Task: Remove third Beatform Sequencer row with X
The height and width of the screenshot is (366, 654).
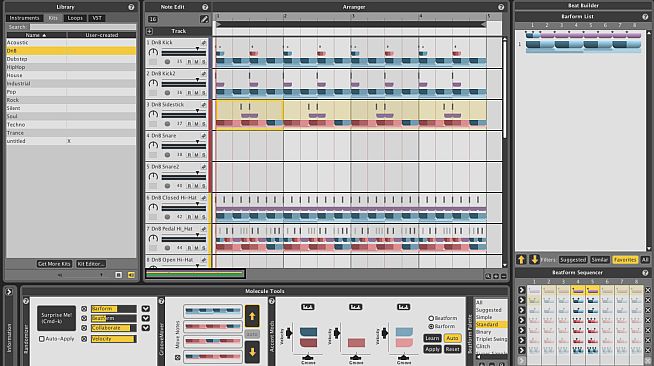Action: click(648, 310)
